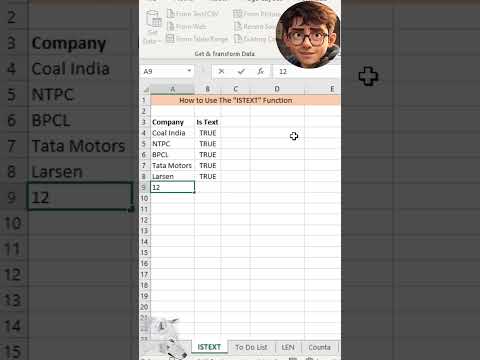Confirm entry with the checkmark
The height and width of the screenshot is (360, 480).
point(241,71)
